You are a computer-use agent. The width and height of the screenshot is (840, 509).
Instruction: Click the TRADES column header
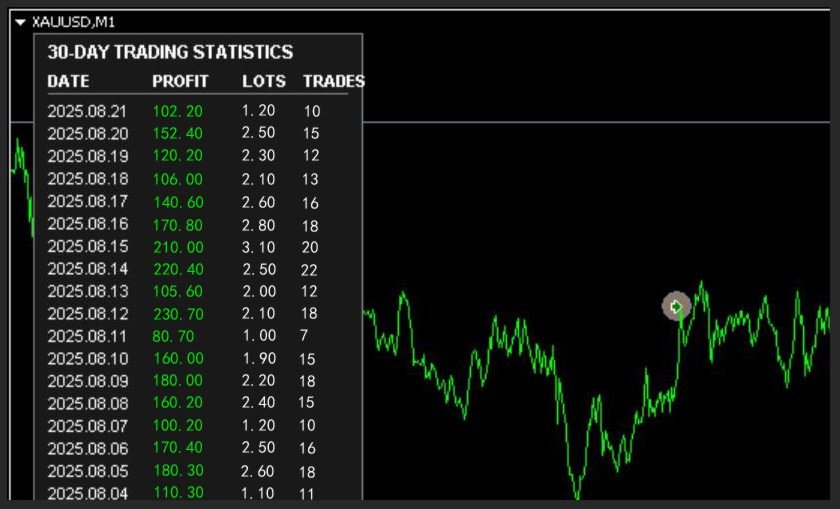334,81
